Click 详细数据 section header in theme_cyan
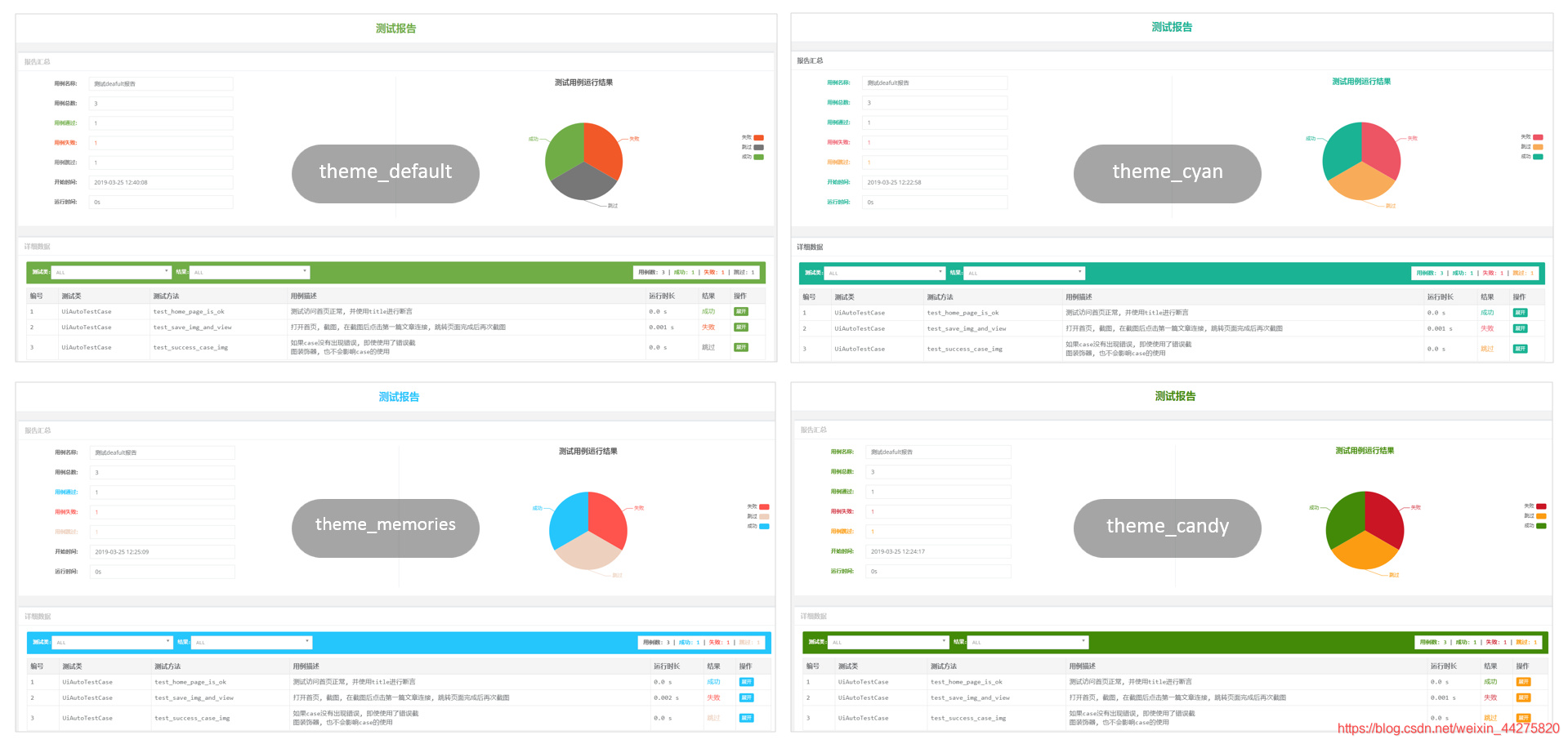This screenshot has height=744, width=1568. pyautogui.click(x=810, y=247)
